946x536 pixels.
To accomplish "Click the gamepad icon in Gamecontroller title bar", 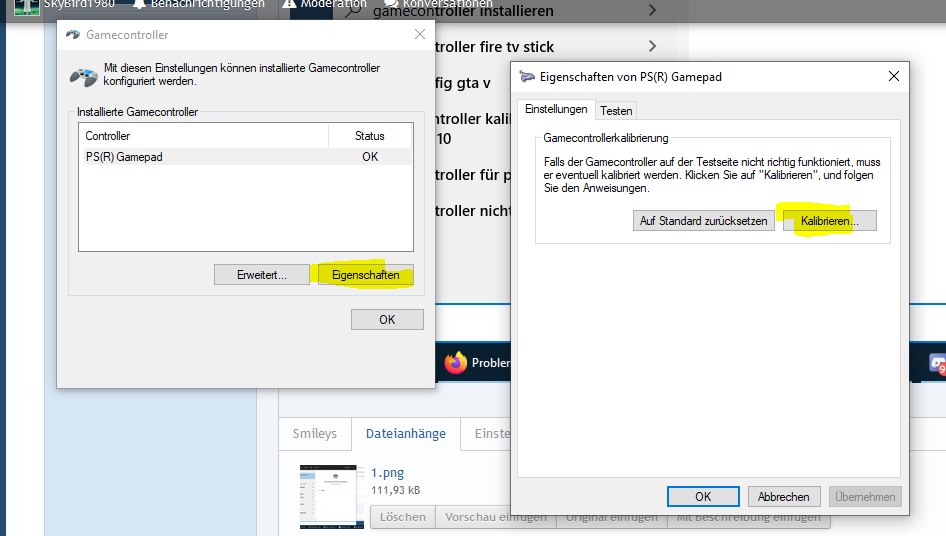I will click(73, 34).
